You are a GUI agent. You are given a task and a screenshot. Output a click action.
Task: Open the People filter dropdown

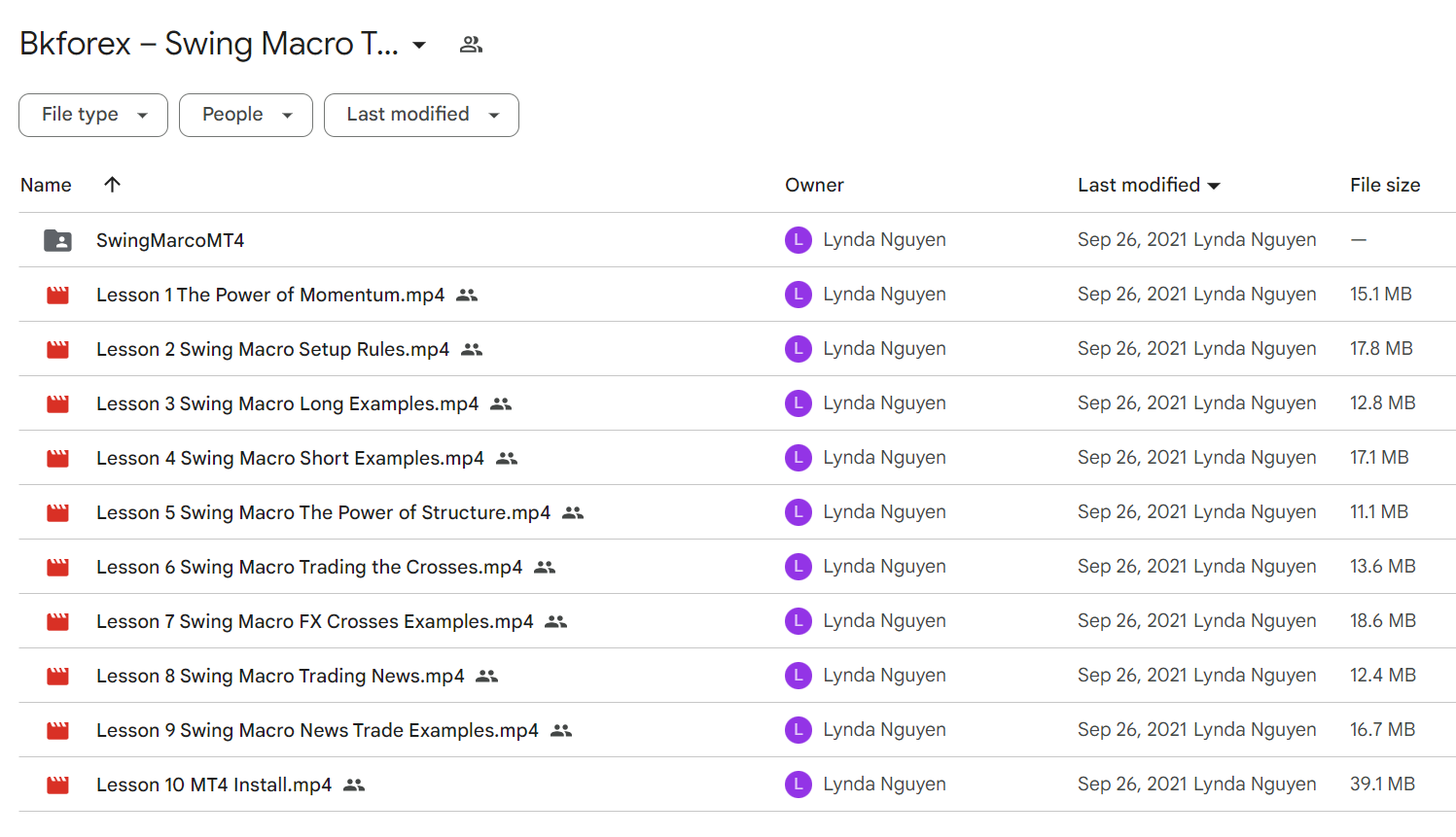click(246, 115)
